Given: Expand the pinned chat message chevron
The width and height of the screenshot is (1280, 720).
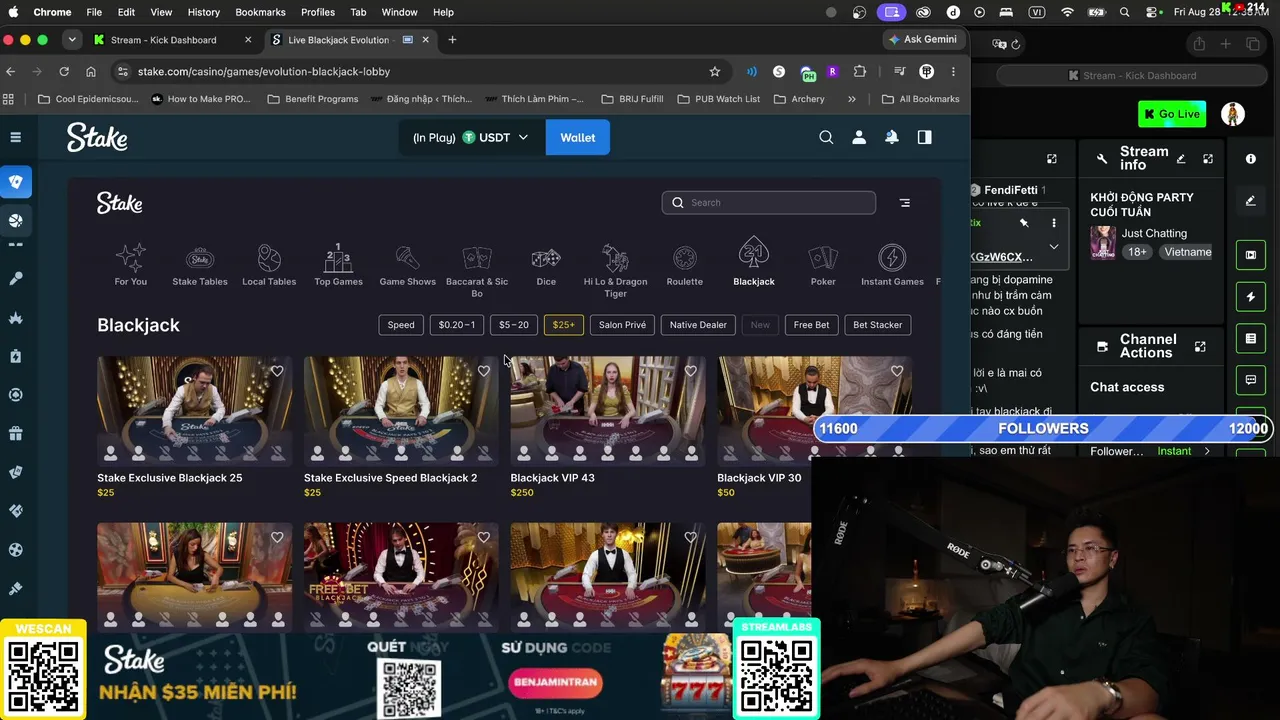Looking at the screenshot, I should pyautogui.click(x=1053, y=247).
